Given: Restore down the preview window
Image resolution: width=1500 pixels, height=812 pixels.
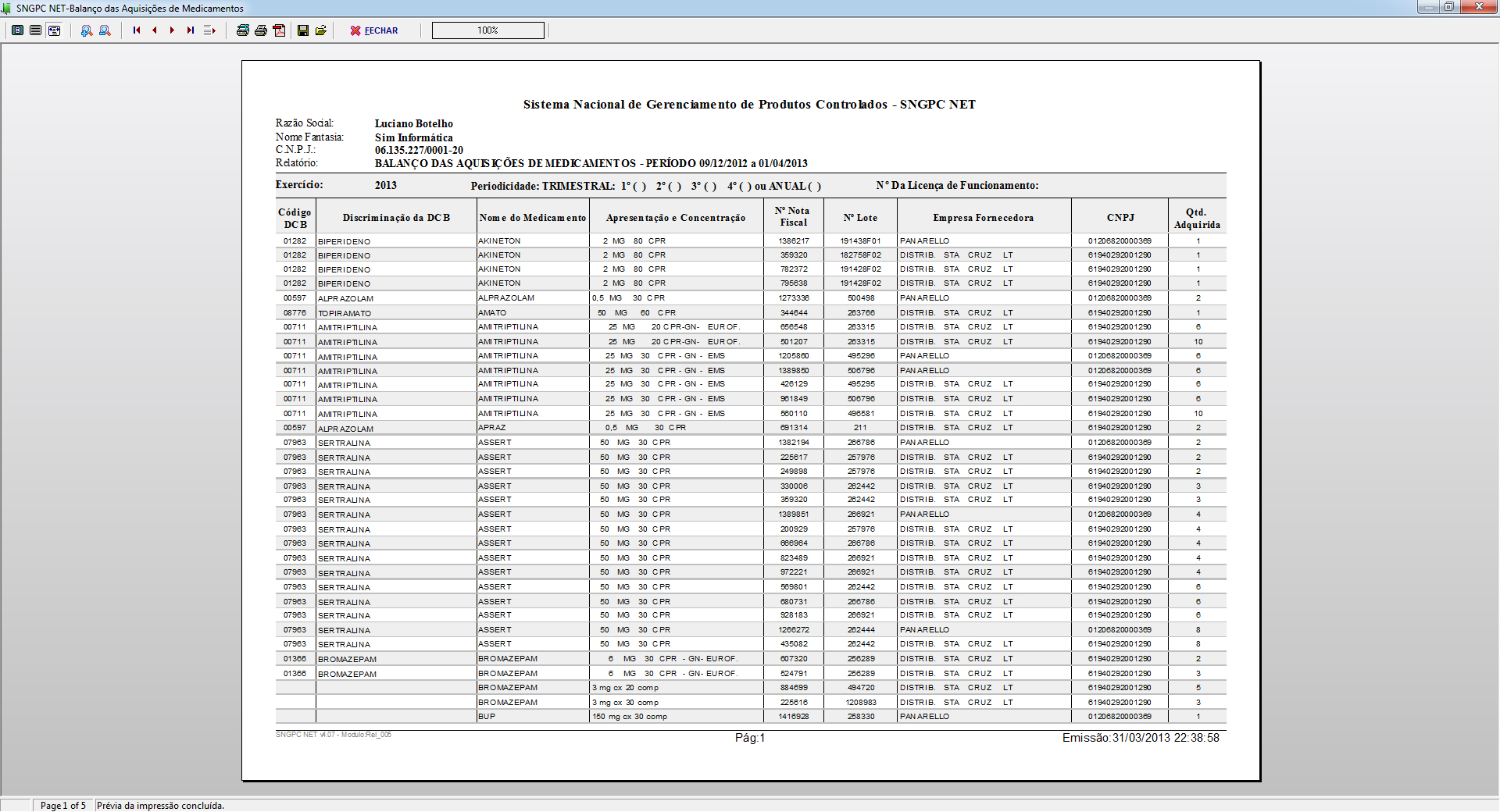Looking at the screenshot, I should (x=1448, y=7).
